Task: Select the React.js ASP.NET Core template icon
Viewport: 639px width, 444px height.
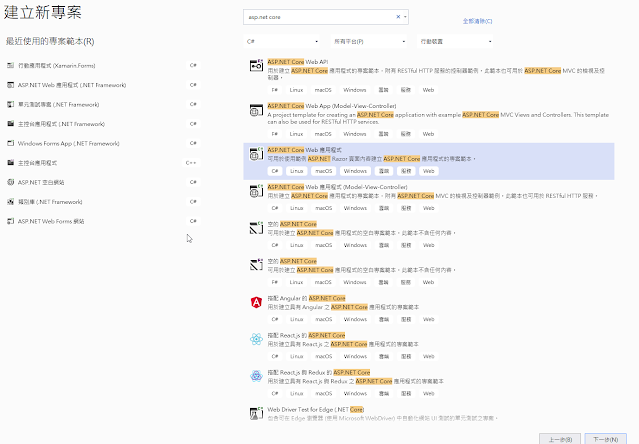Action: click(256, 339)
